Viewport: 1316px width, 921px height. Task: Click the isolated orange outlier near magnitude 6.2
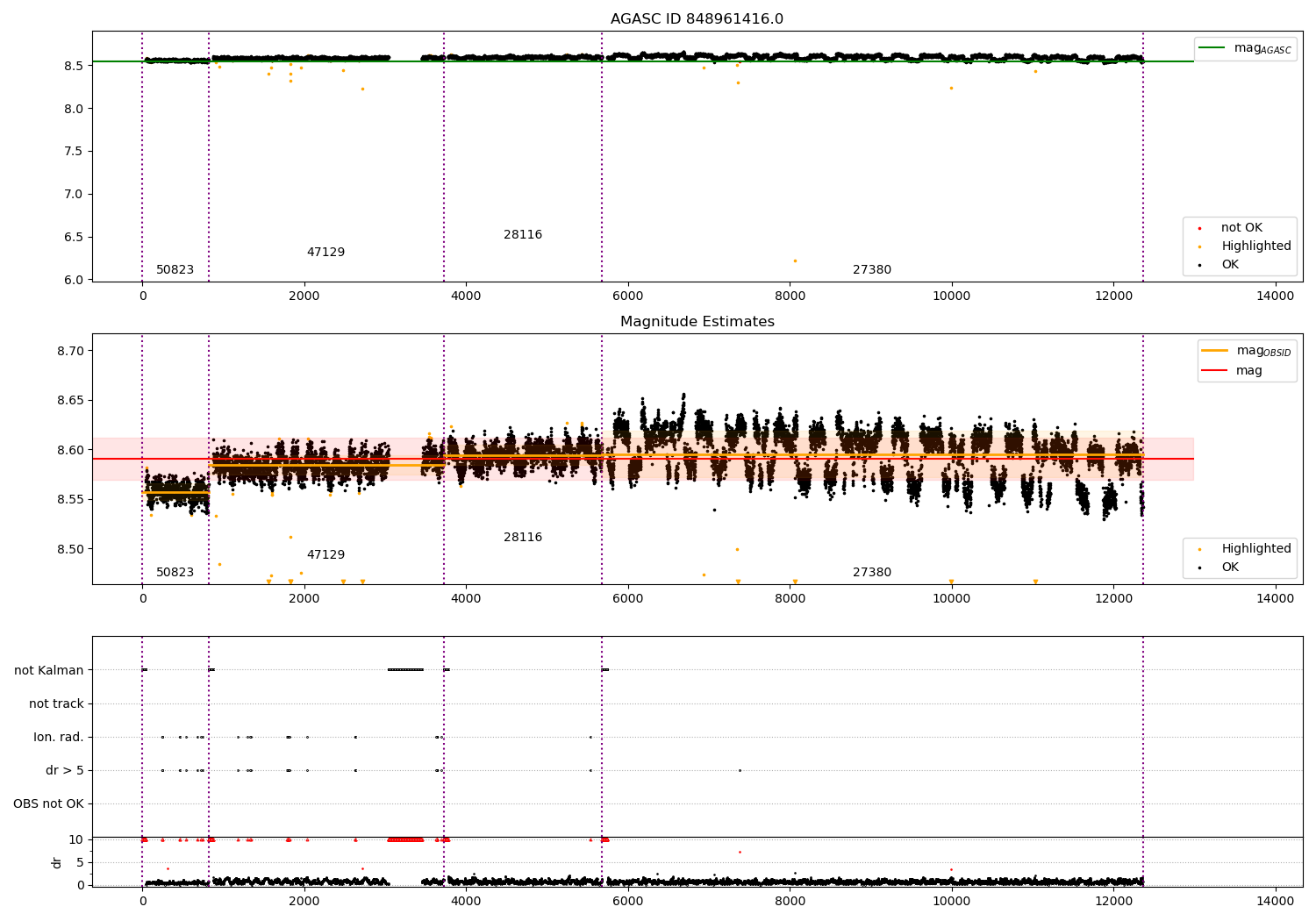pos(795,261)
